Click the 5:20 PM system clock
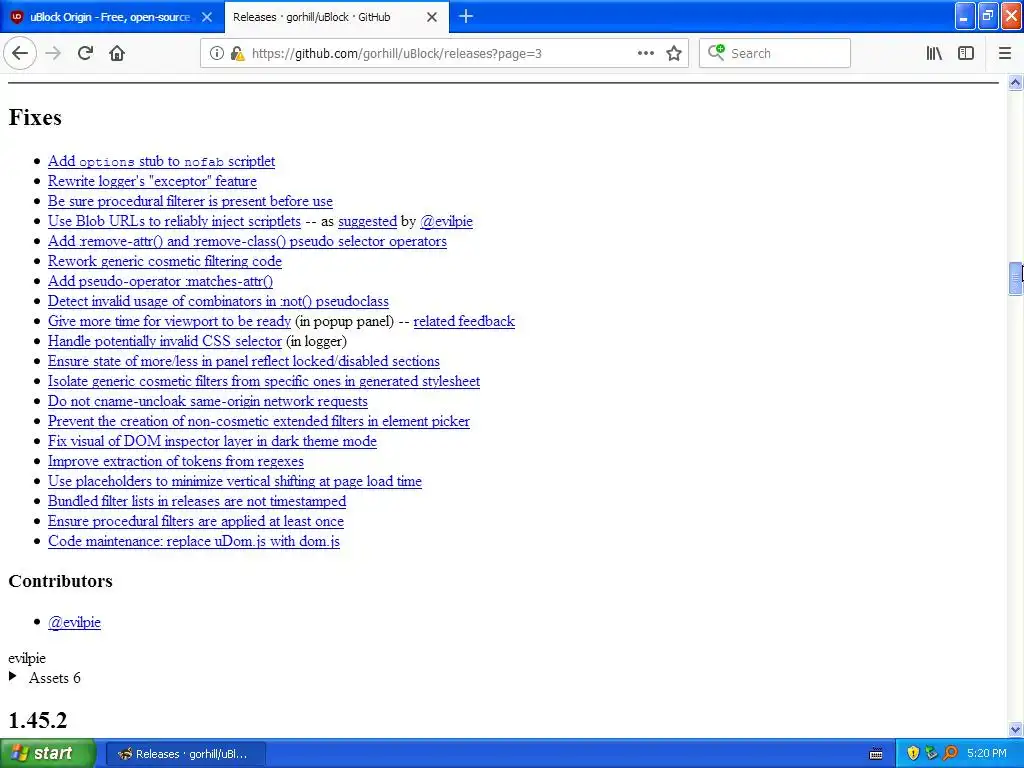Image resolution: width=1024 pixels, height=768 pixels. (986, 754)
